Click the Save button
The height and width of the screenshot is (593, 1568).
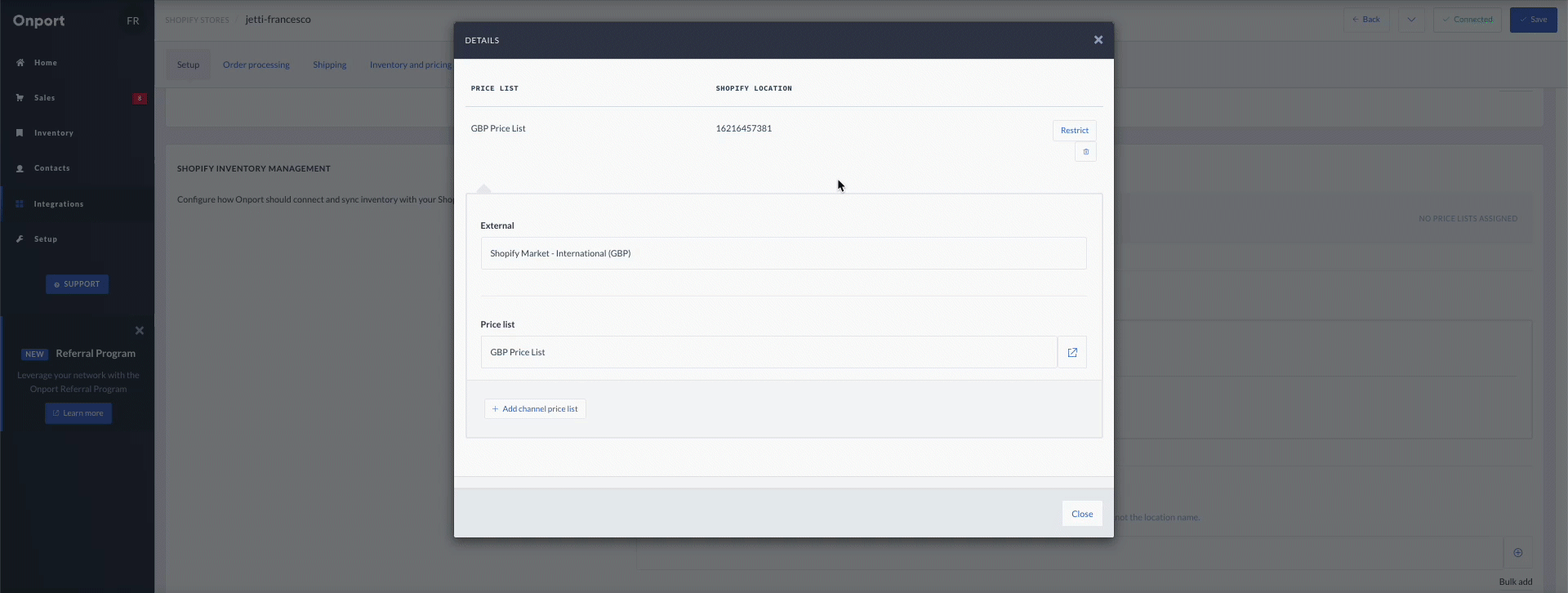point(1533,20)
